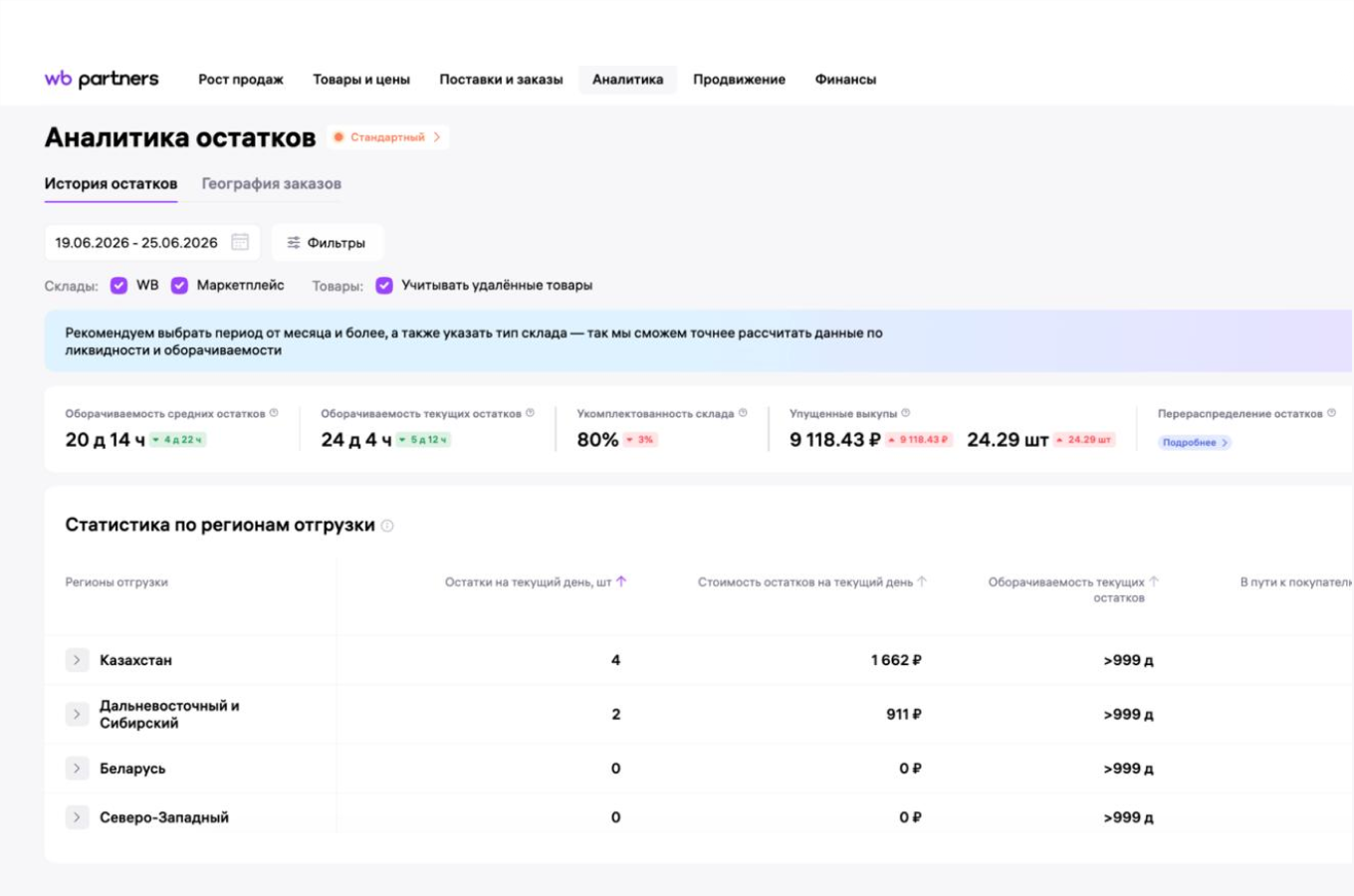Viewport: 1354px width, 896px height.
Task: Click the 80% warehouse completeness value
Action: tap(597, 440)
